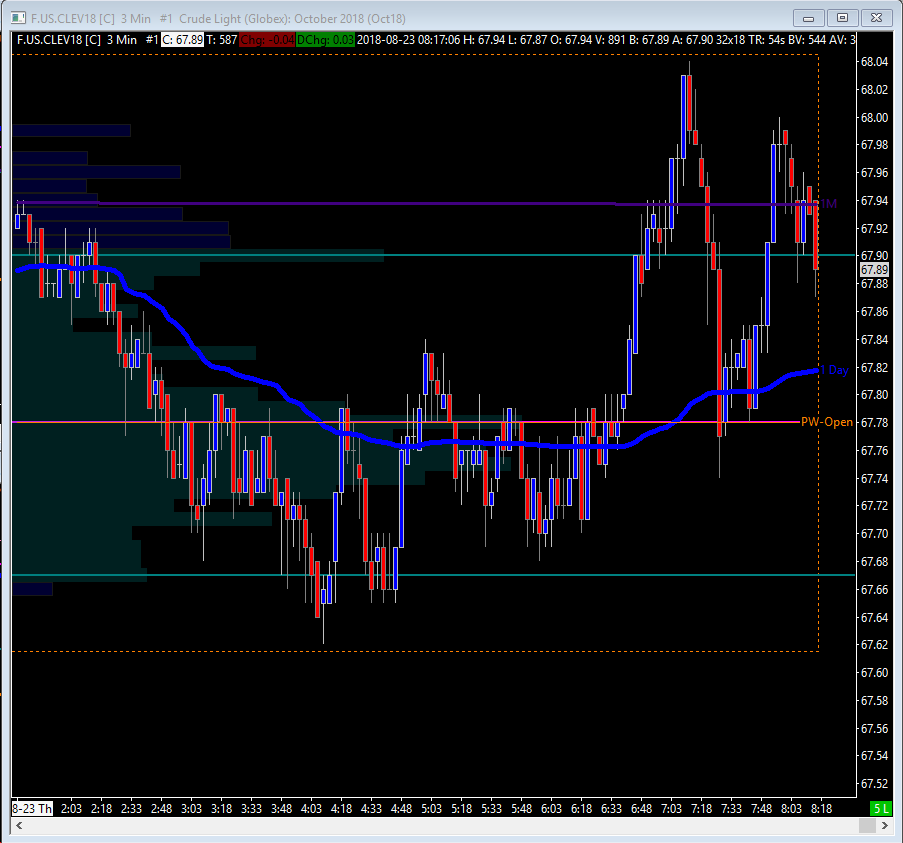This screenshot has width=903, height=843.
Task: Click the 'V: 891' volume value
Action: click(610, 40)
